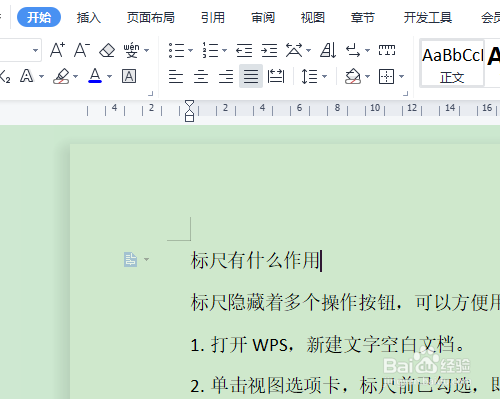Apply a bulleted list
The image size is (500, 399).
176,50
